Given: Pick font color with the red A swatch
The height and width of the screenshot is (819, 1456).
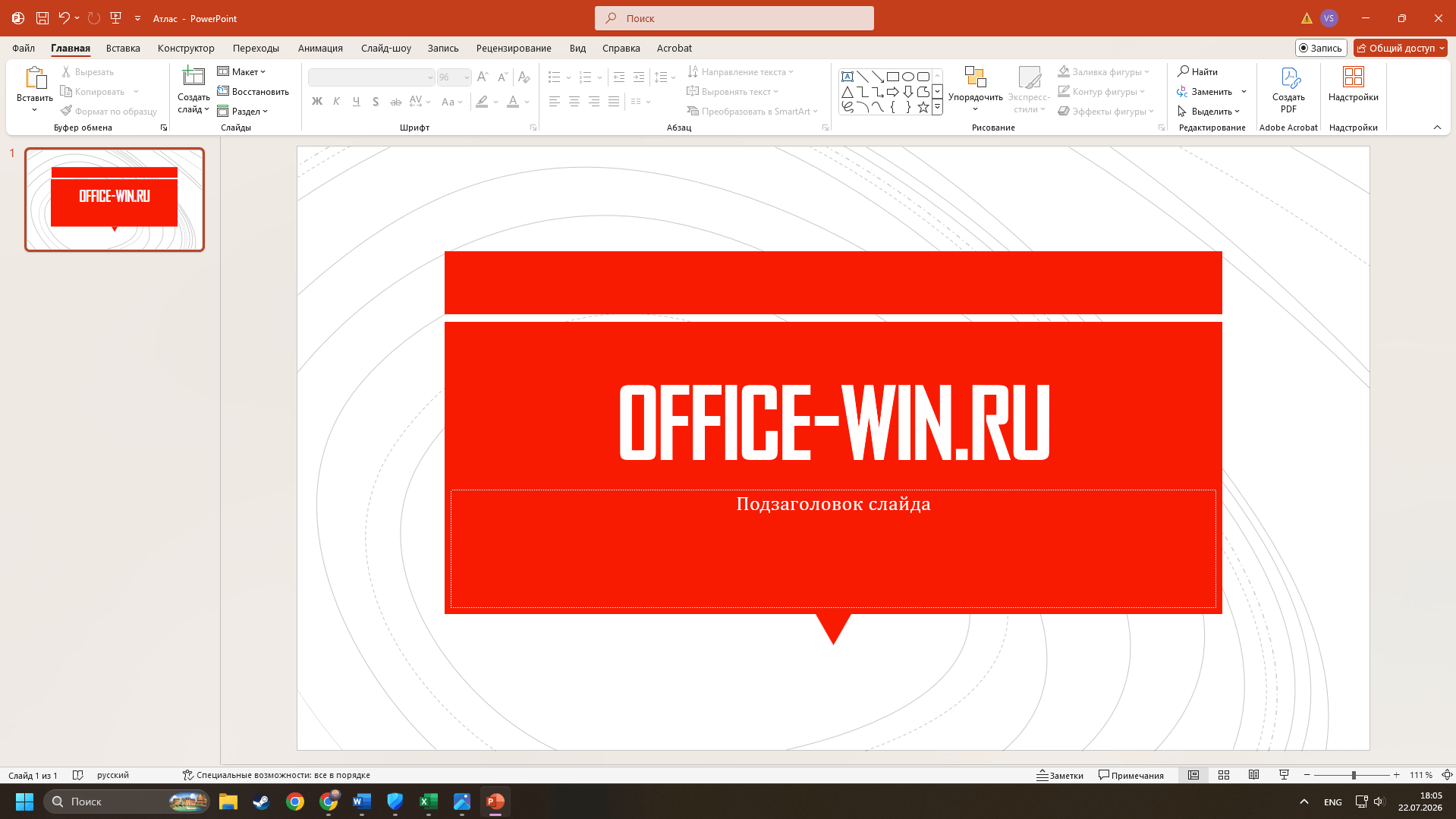Looking at the screenshot, I should (x=513, y=102).
